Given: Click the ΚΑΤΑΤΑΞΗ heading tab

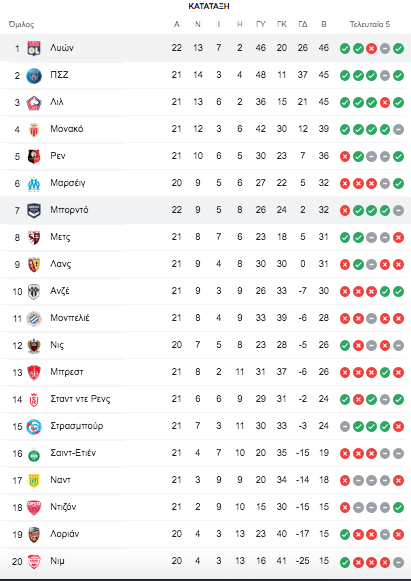Looking at the screenshot, I should point(209,6).
